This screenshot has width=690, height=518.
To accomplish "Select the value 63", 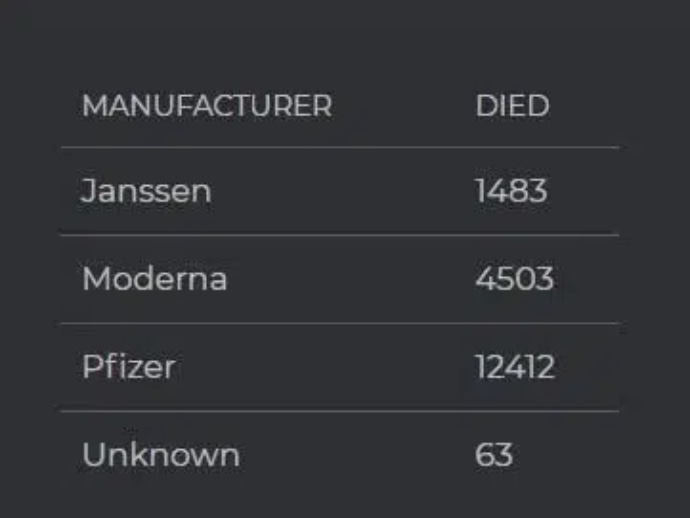I will click(x=494, y=455).
